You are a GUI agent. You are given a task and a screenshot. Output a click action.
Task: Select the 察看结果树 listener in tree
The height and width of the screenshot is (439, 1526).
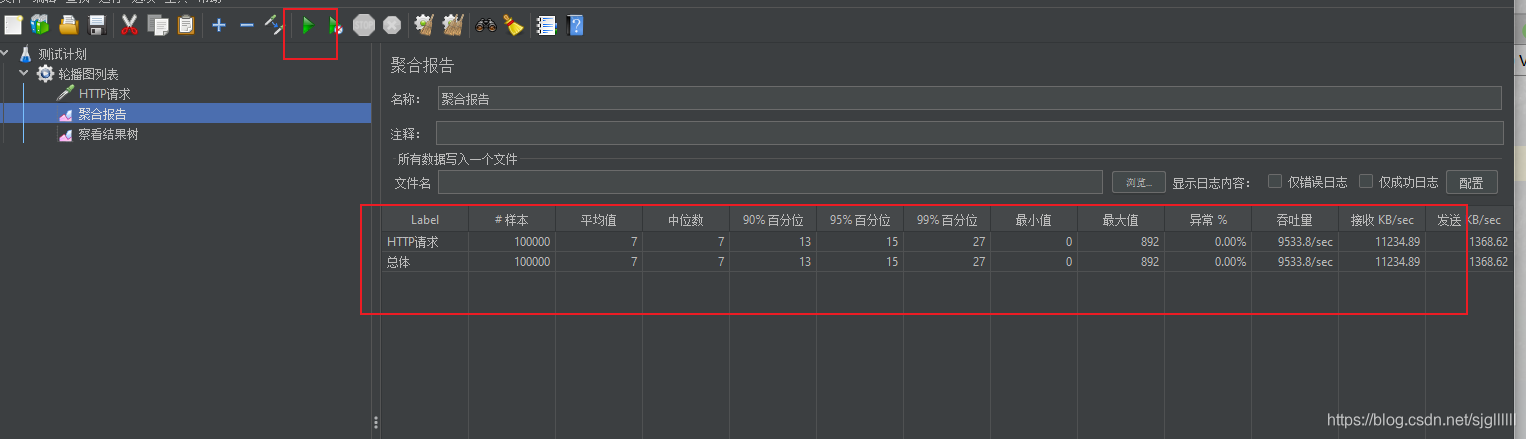pyautogui.click(x=108, y=134)
